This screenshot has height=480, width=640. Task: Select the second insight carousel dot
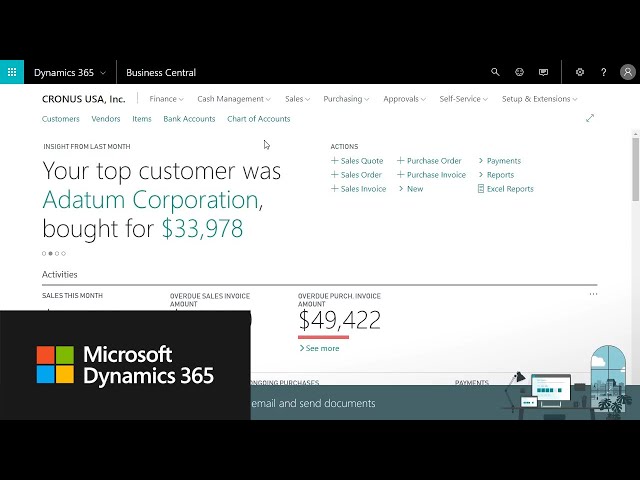click(50, 253)
